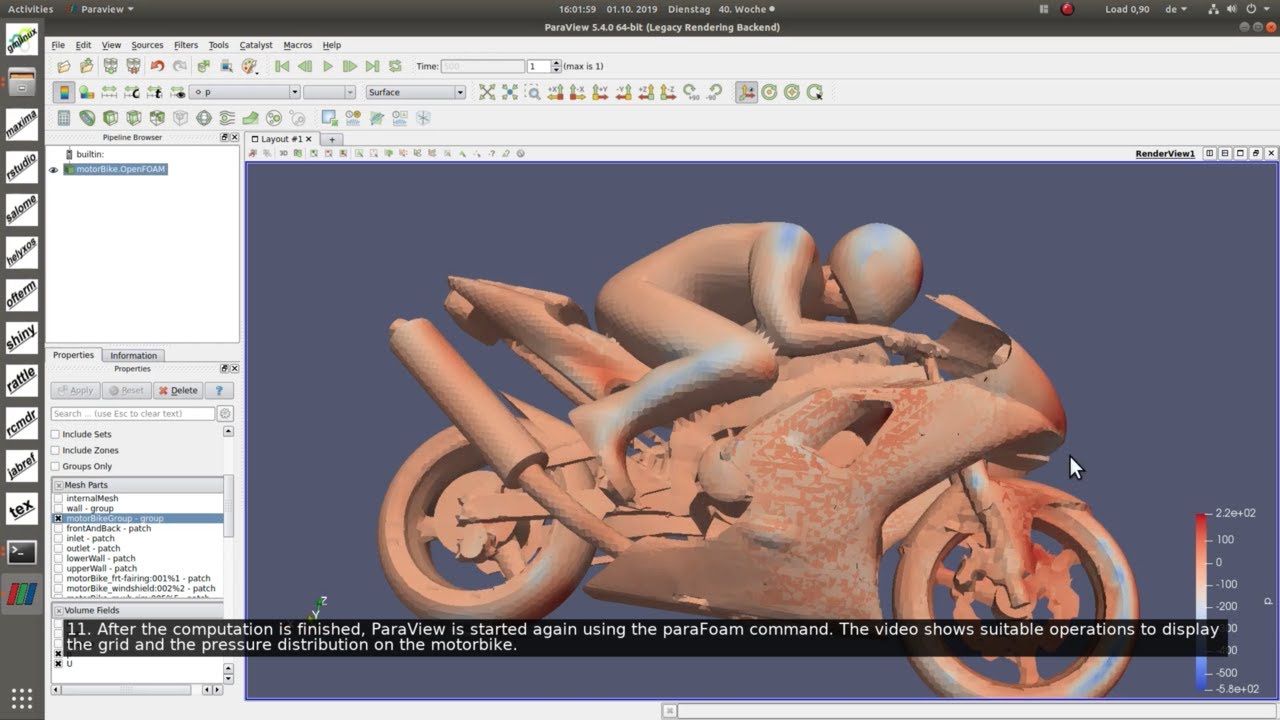Open the Paraview app menu in top bar

(99, 9)
